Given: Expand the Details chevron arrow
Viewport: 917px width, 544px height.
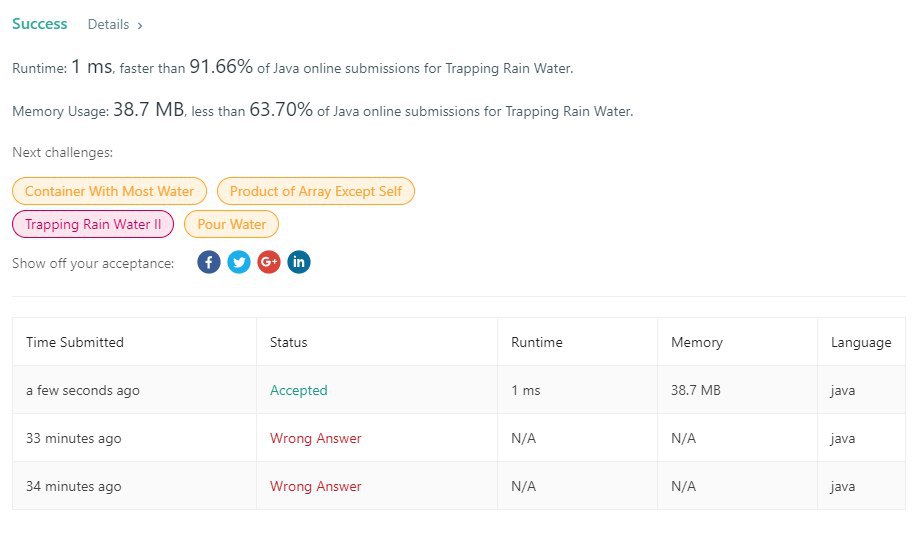Looking at the screenshot, I should (x=140, y=26).
